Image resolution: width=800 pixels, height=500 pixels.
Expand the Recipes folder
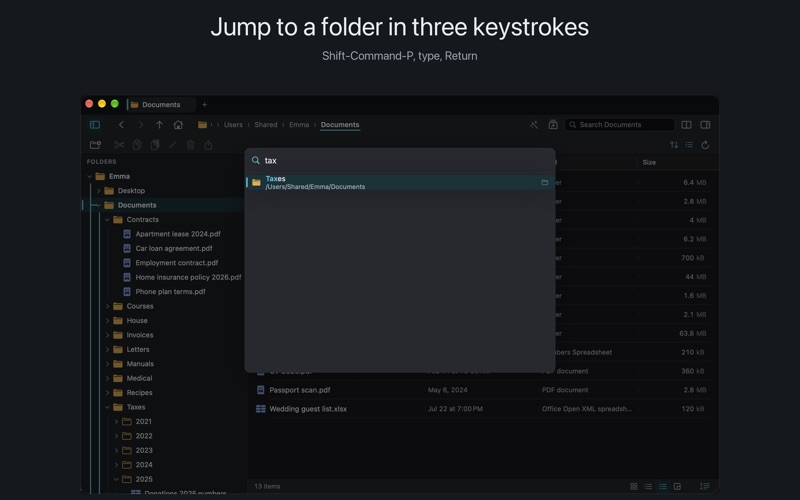tap(108, 393)
